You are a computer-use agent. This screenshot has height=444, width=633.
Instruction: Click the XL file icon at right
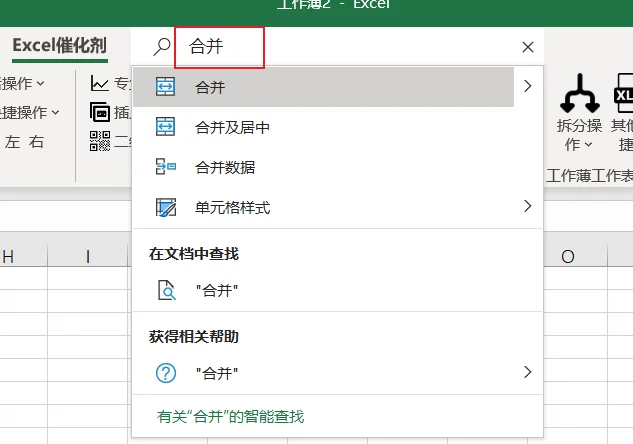[623, 93]
